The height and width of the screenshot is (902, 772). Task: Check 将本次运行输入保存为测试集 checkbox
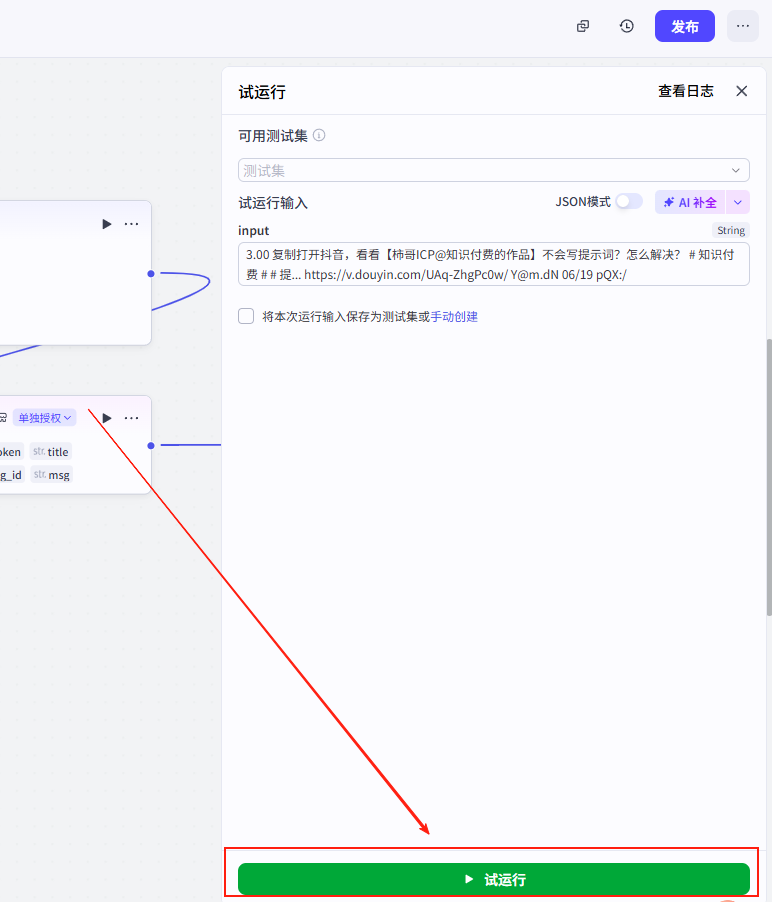point(246,316)
